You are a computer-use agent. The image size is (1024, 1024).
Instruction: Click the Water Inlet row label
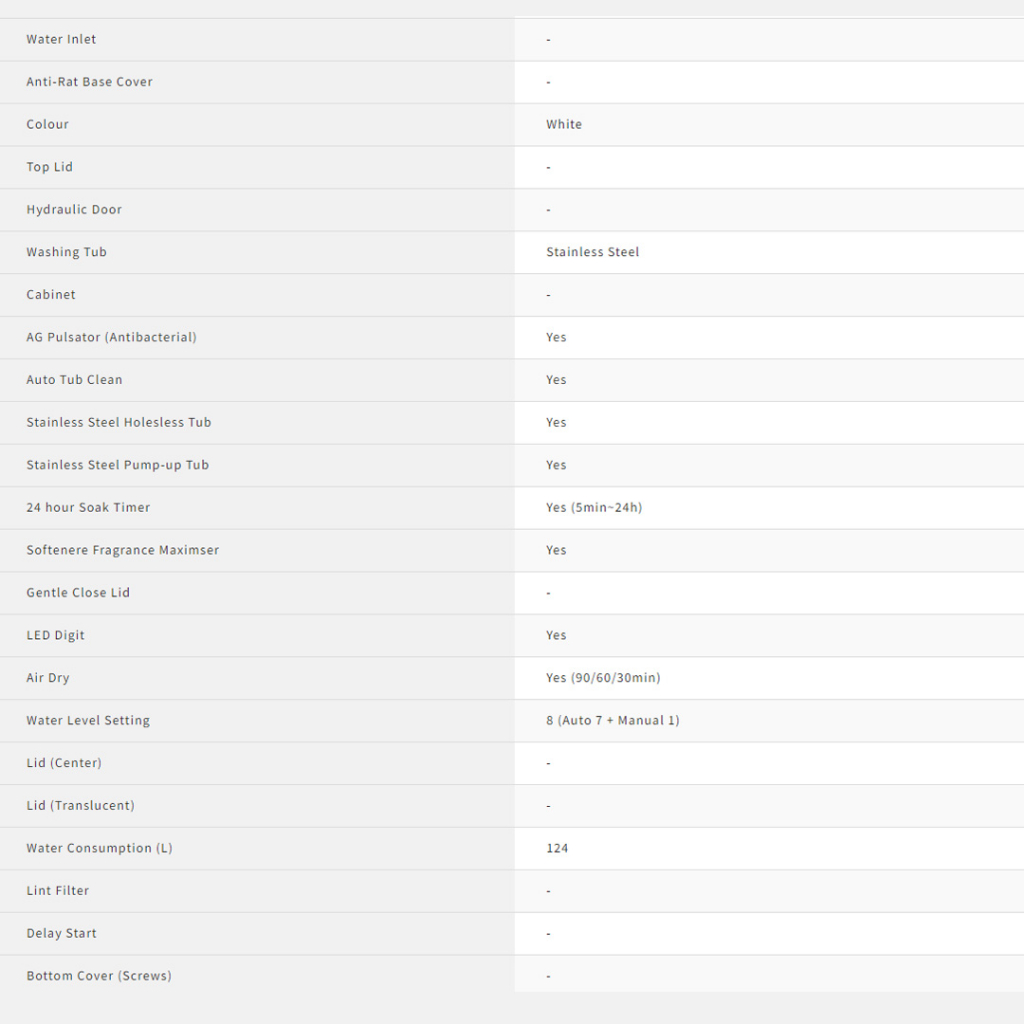[61, 39]
